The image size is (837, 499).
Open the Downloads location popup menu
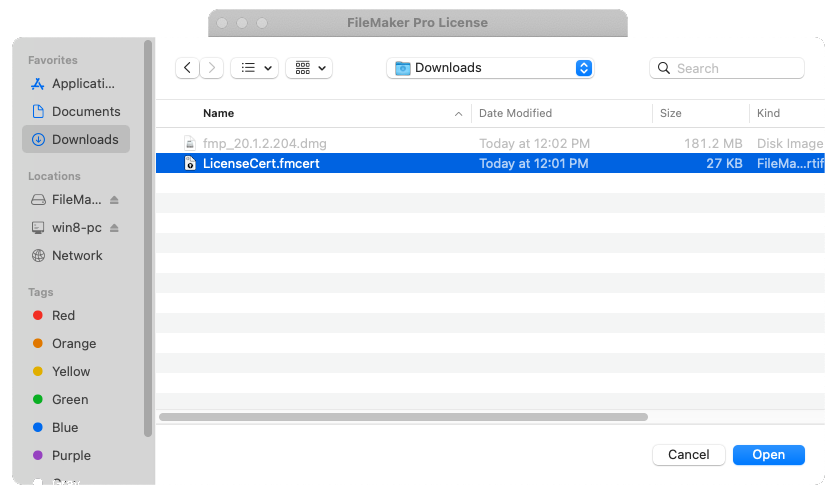coord(490,68)
